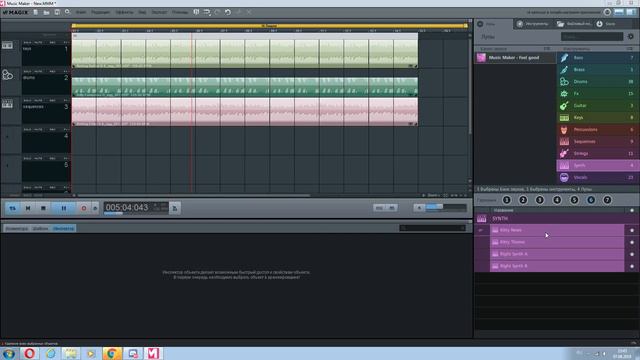Click the loops search field
The height and width of the screenshot is (360, 640).
tap(592, 36)
